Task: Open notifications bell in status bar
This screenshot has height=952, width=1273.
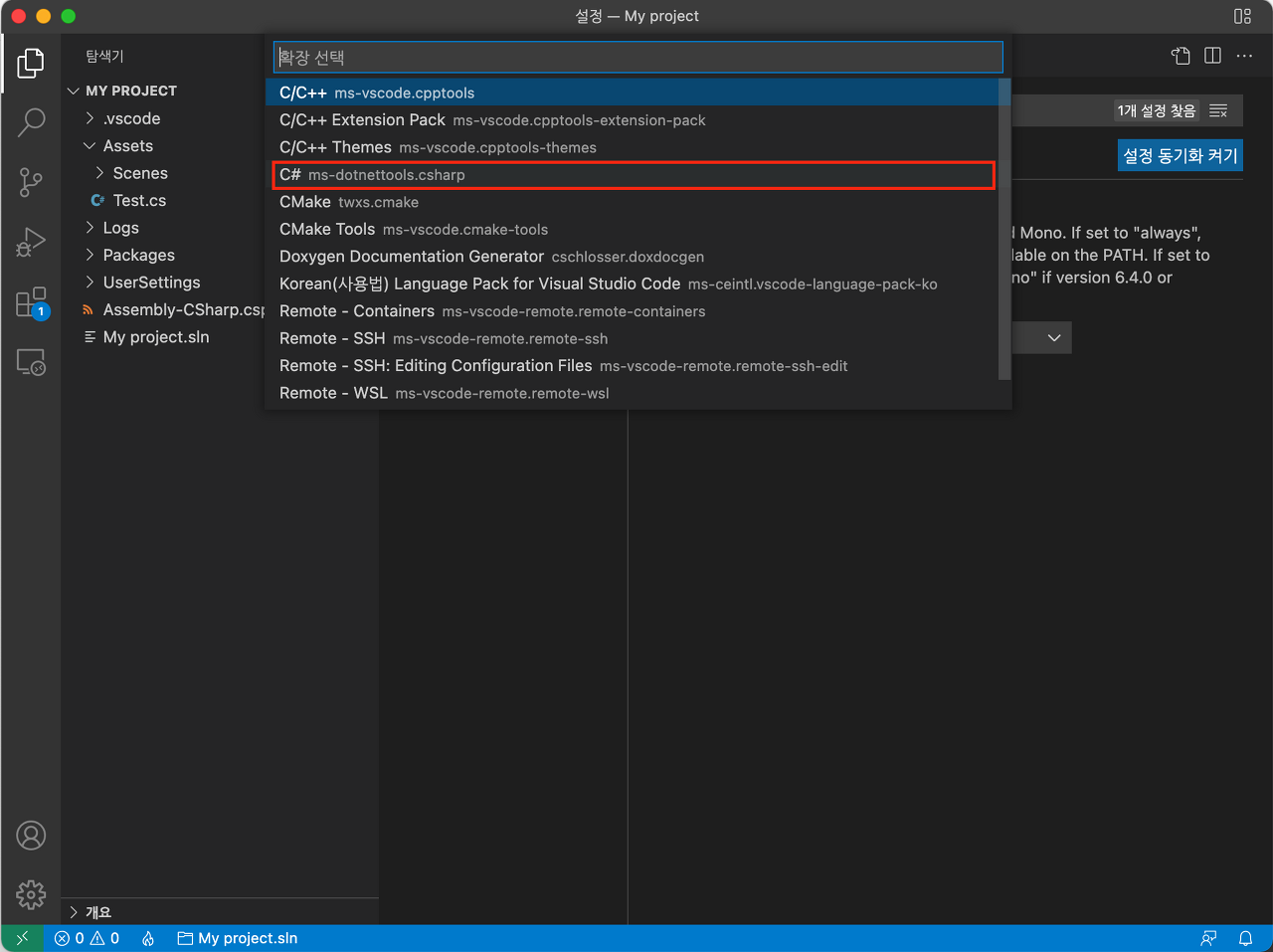Action: point(1245,938)
